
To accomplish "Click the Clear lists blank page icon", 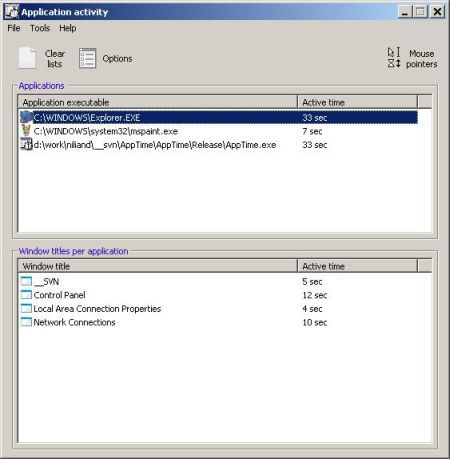I will point(27,58).
